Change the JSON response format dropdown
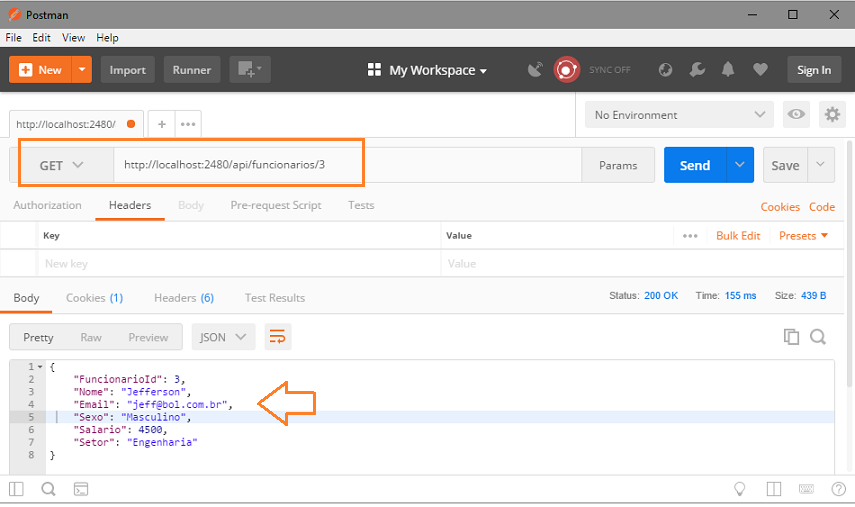 223,337
